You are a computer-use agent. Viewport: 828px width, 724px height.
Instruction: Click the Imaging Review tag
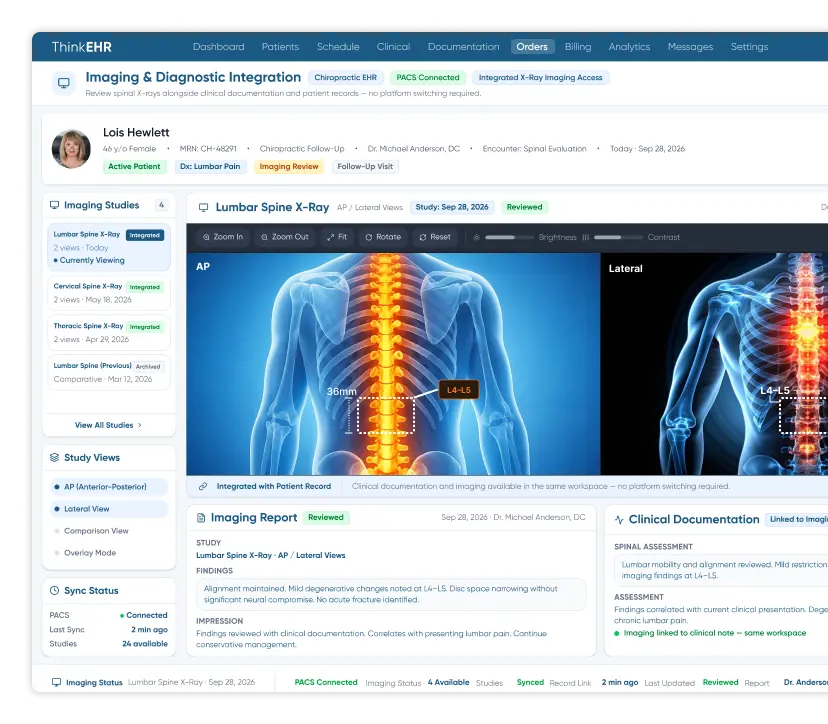pyautogui.click(x=289, y=166)
